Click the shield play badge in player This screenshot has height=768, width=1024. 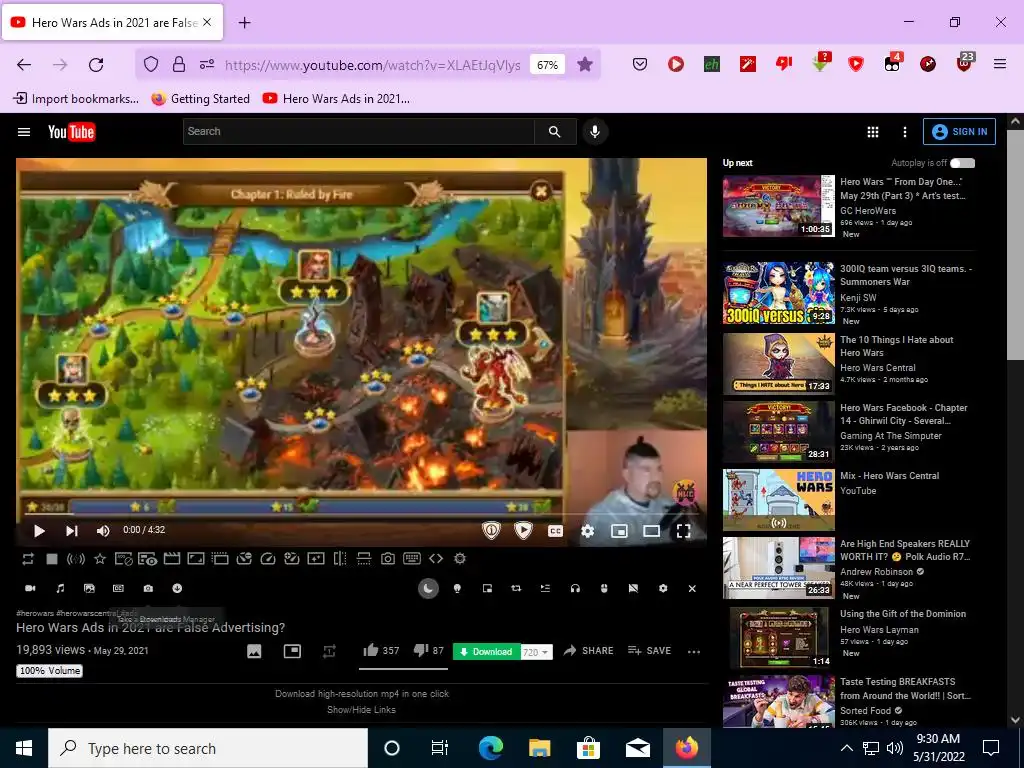[523, 530]
